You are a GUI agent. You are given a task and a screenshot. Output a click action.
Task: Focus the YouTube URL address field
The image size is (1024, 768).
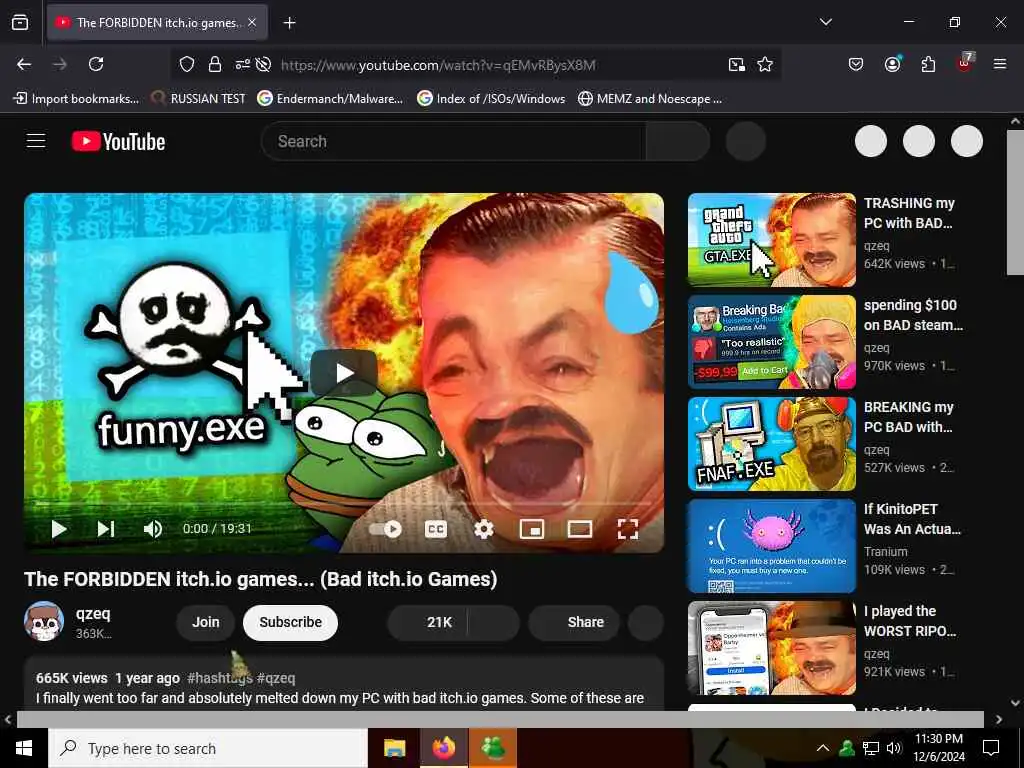[438, 65]
